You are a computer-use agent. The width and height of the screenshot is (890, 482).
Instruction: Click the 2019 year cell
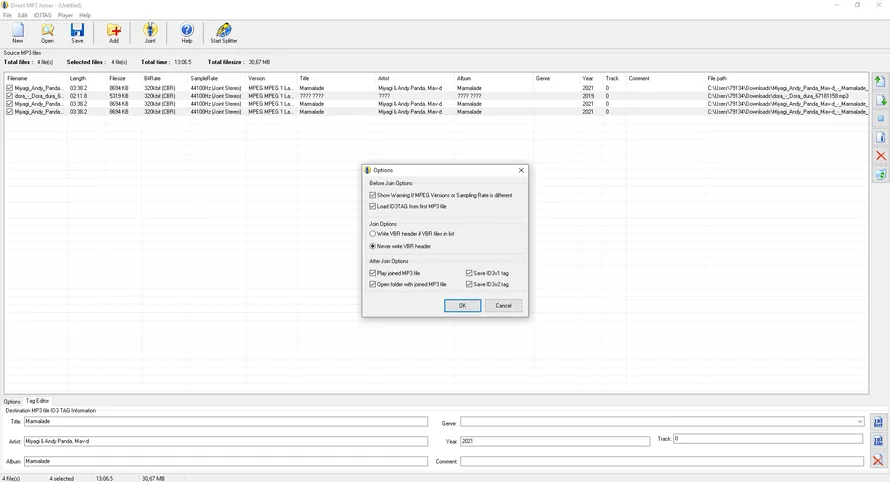[x=587, y=96]
